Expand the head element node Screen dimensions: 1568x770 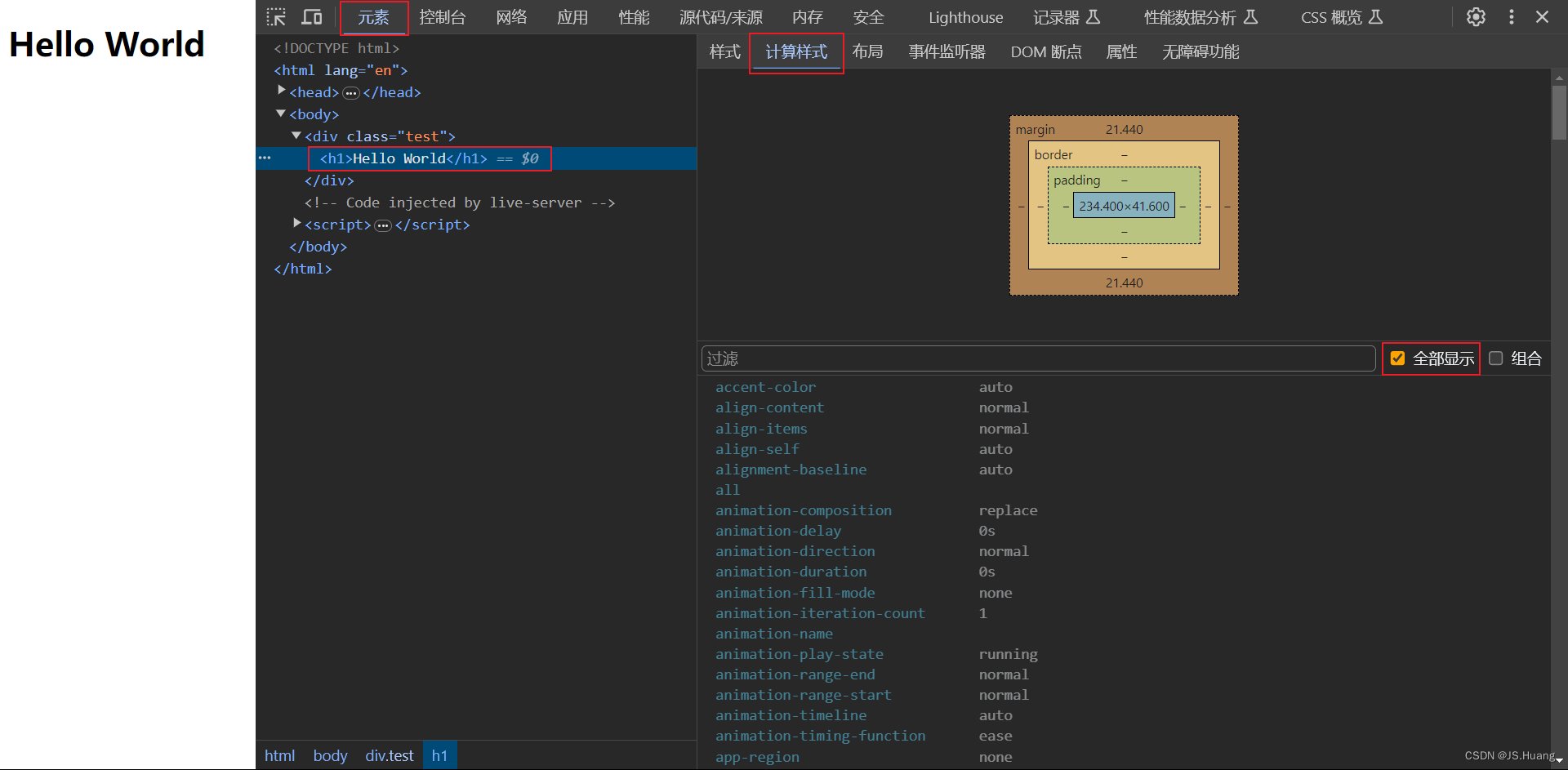click(x=282, y=91)
